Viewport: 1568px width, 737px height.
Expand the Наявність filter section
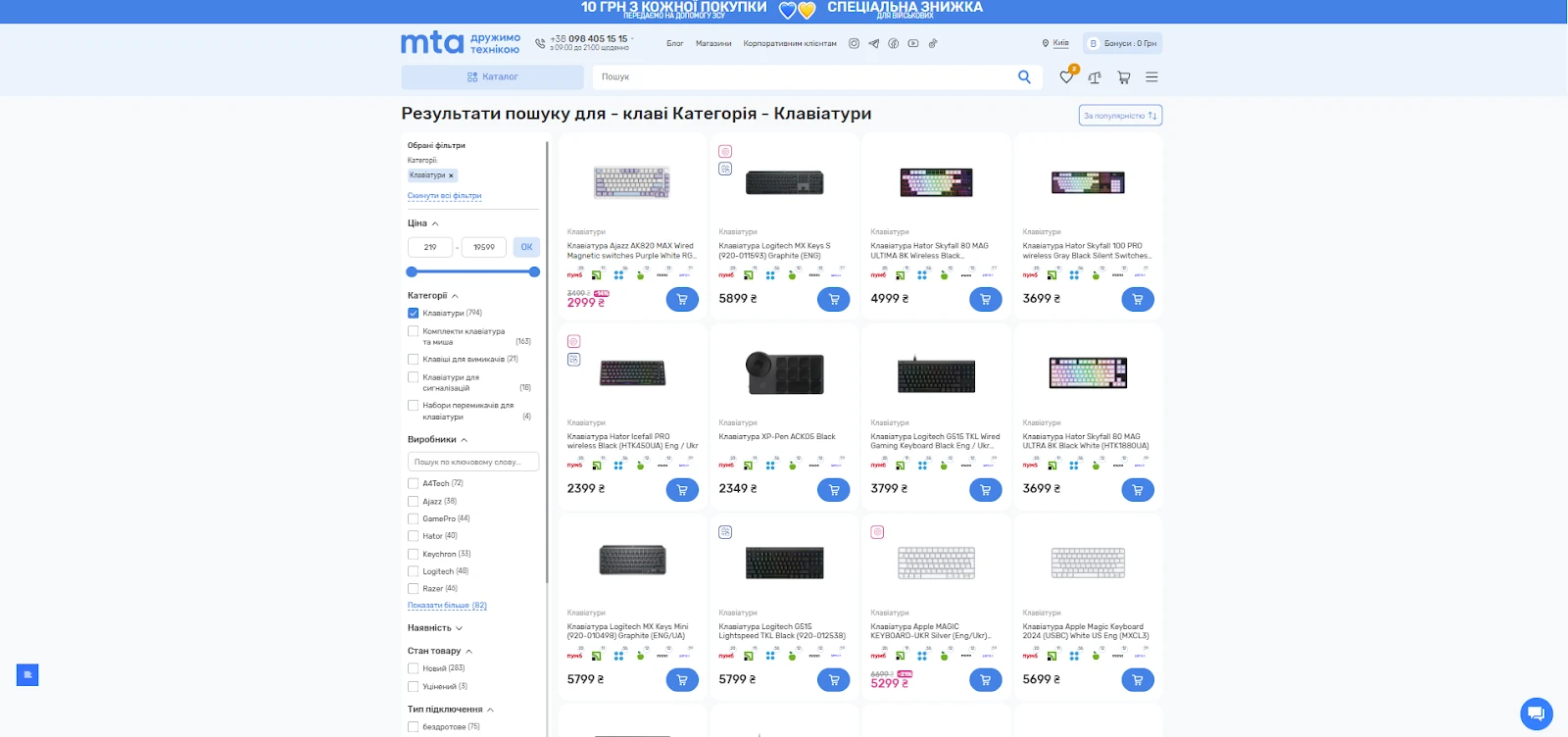435,628
